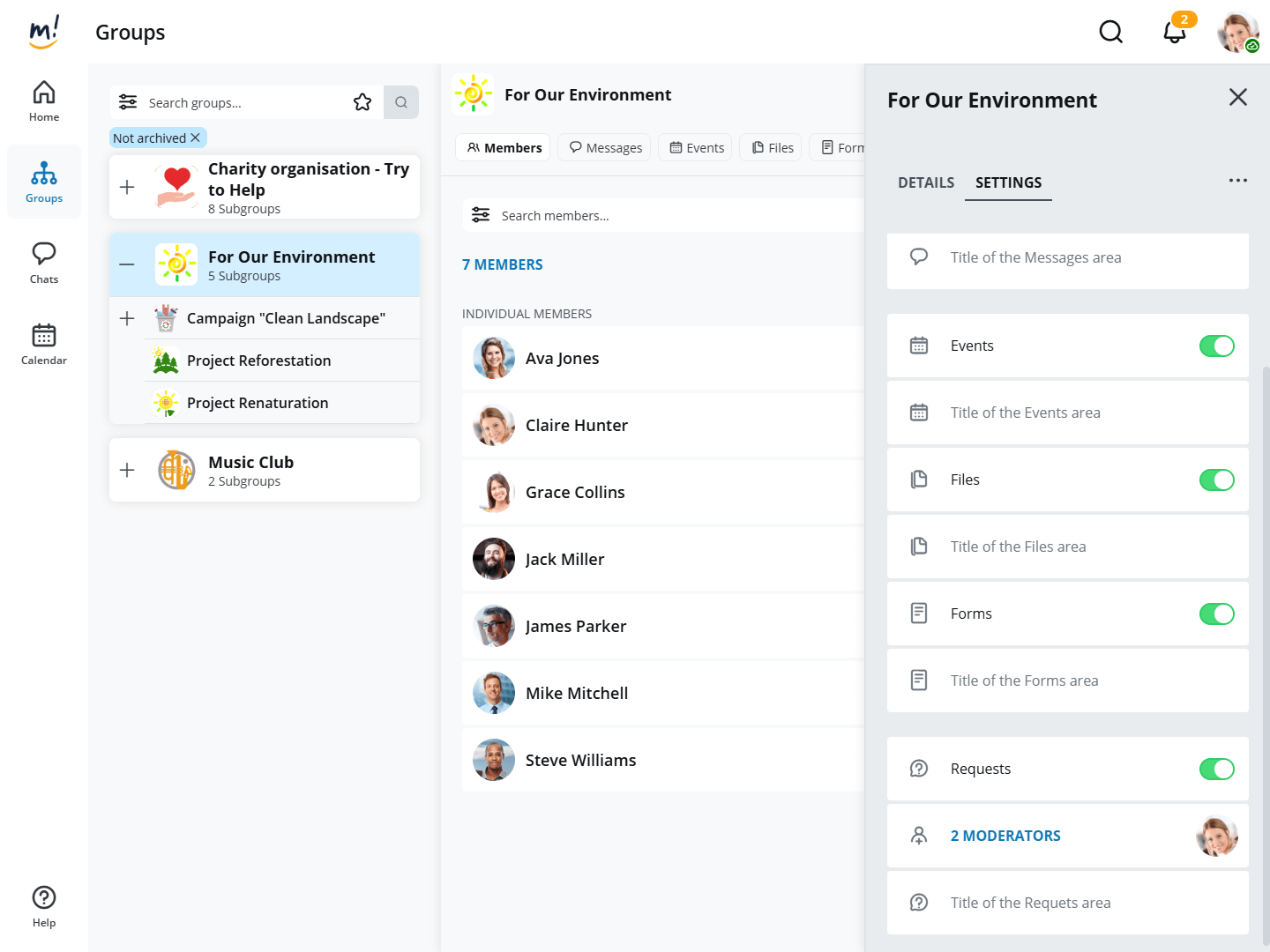Expand the Charity organisation group
The height and width of the screenshot is (952, 1270).
click(x=127, y=187)
